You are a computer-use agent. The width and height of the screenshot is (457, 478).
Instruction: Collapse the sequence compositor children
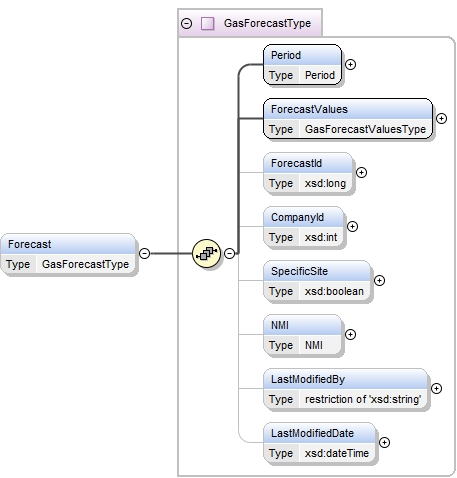click(229, 253)
